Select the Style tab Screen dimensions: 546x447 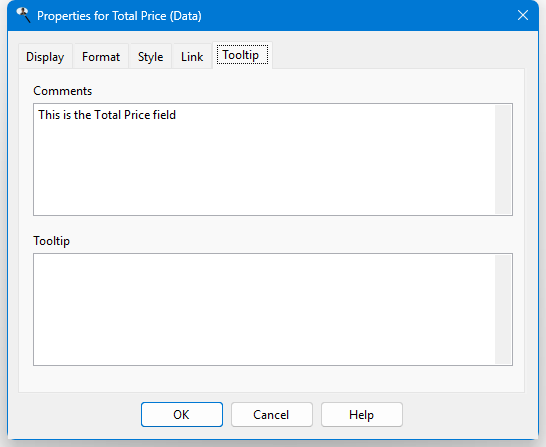(150, 56)
